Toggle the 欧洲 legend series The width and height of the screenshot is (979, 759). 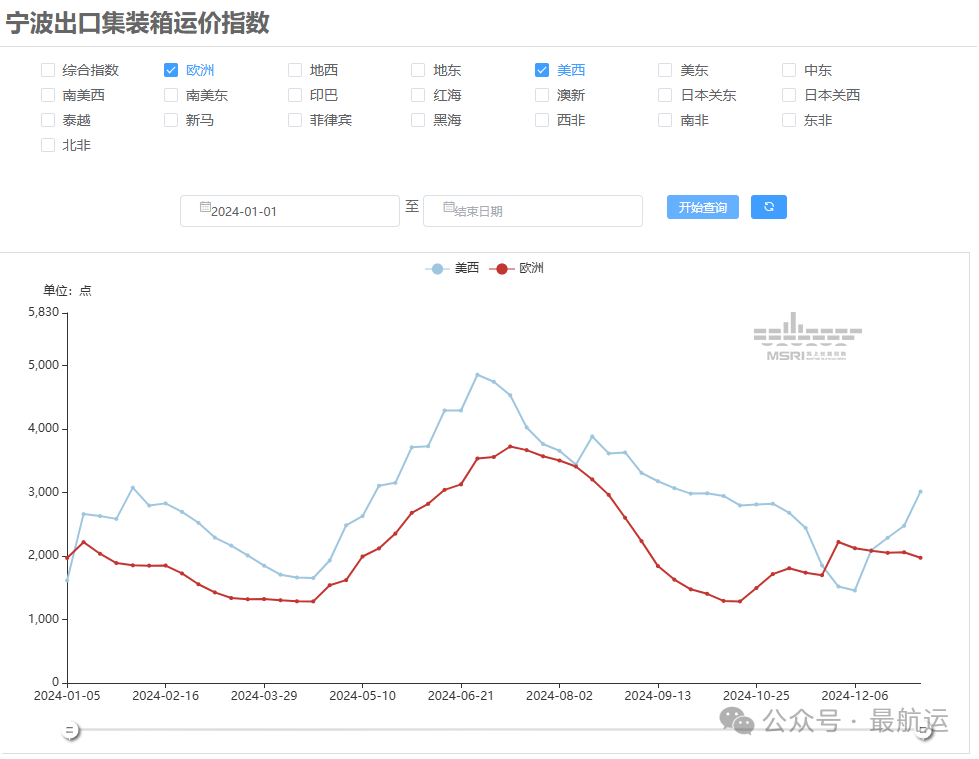click(516, 268)
